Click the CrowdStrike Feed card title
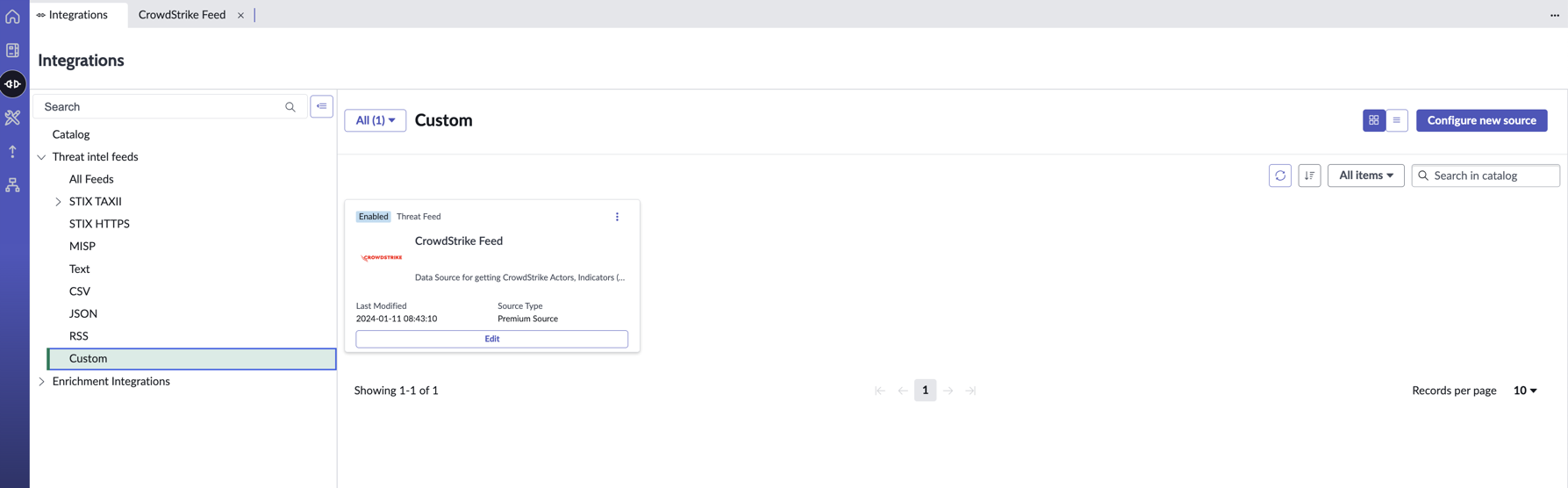 pos(459,240)
